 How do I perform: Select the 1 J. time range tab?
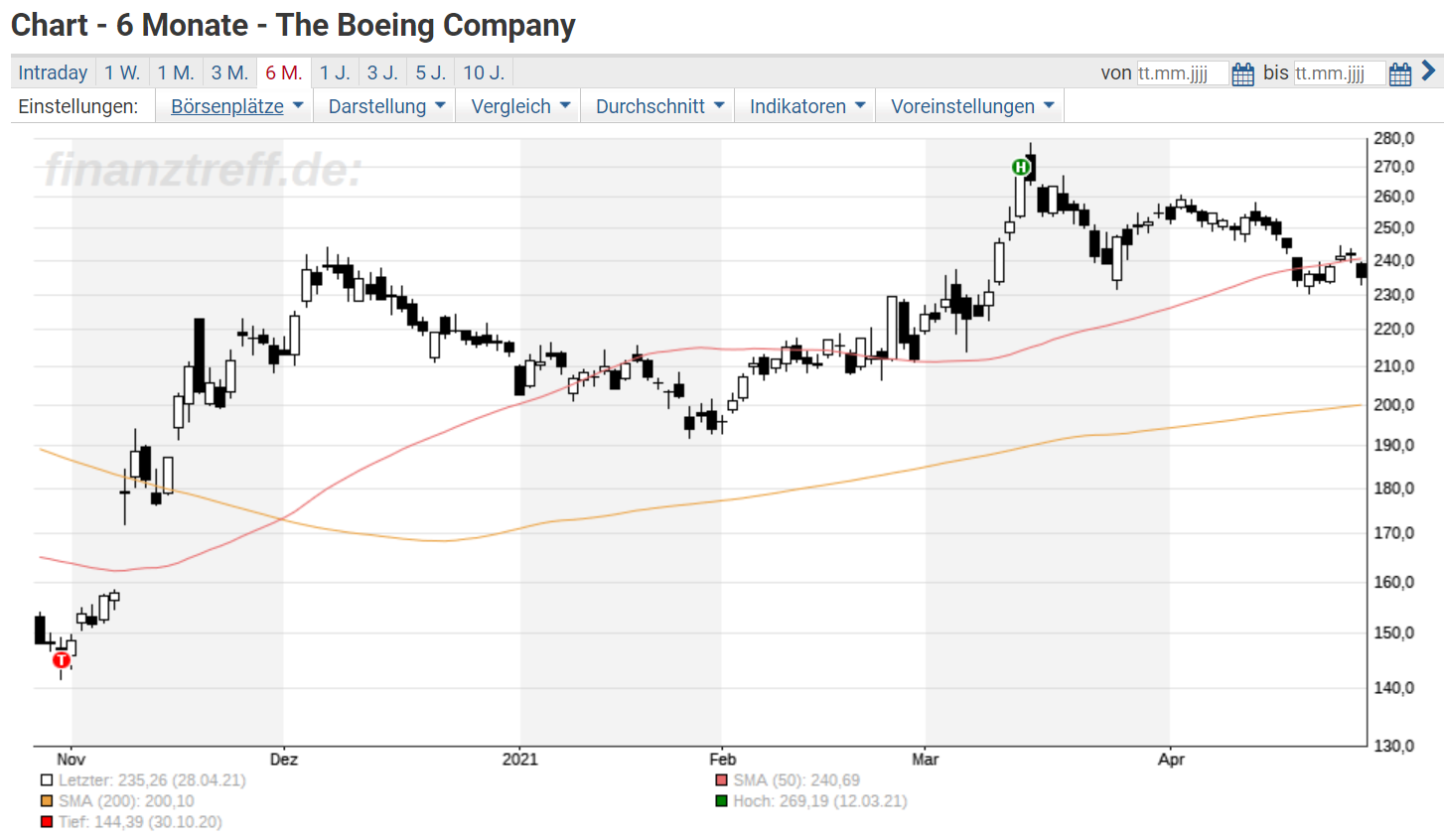(335, 72)
